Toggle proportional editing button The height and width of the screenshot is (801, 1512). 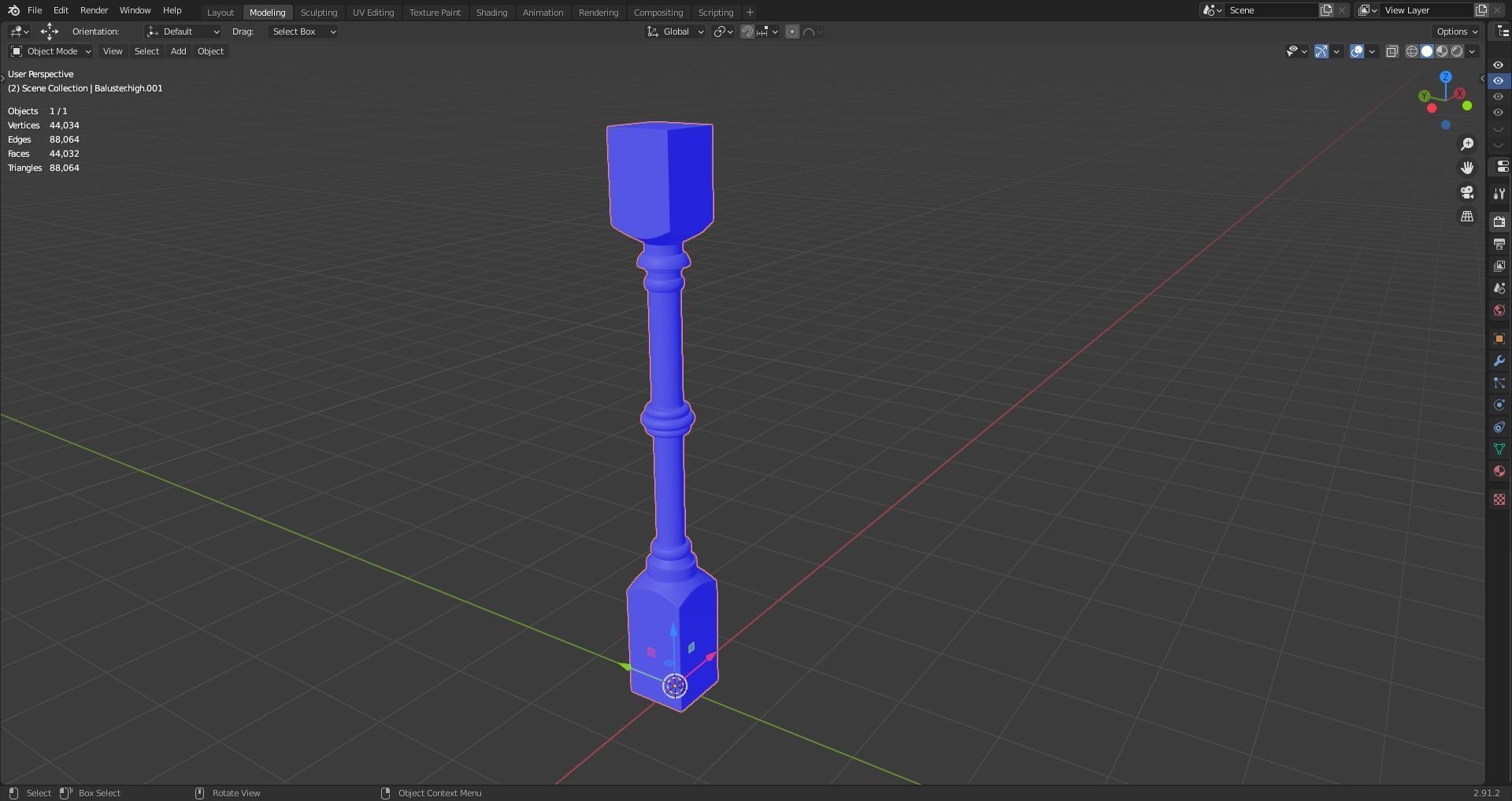(x=792, y=32)
